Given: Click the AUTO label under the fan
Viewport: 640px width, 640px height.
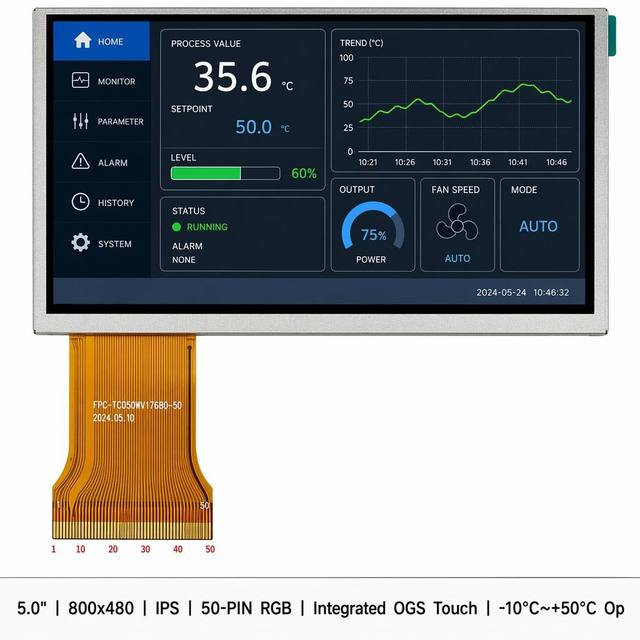Looking at the screenshot, I should point(457,258).
